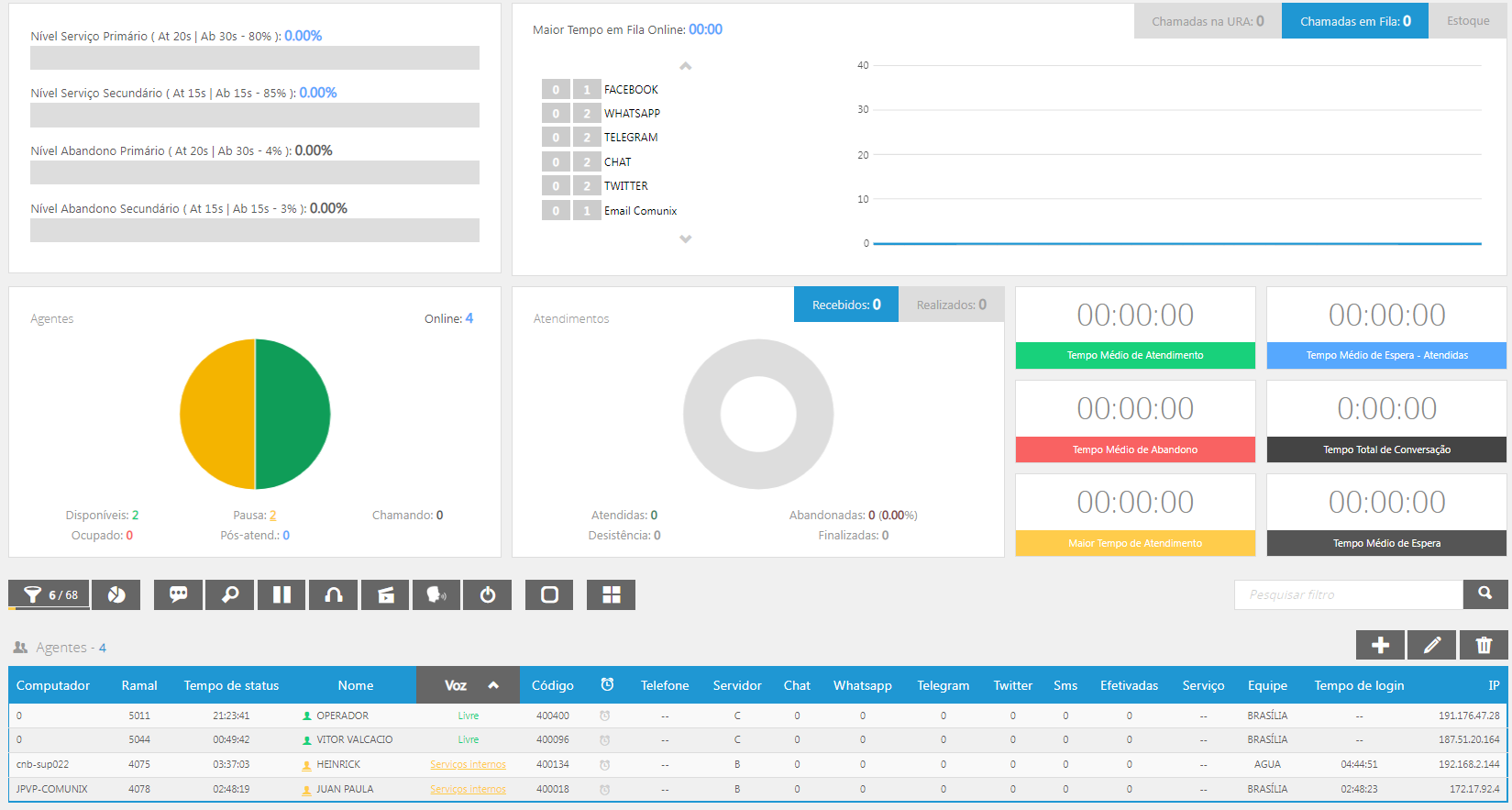Click the yellow half of agents pie chart

217,414
